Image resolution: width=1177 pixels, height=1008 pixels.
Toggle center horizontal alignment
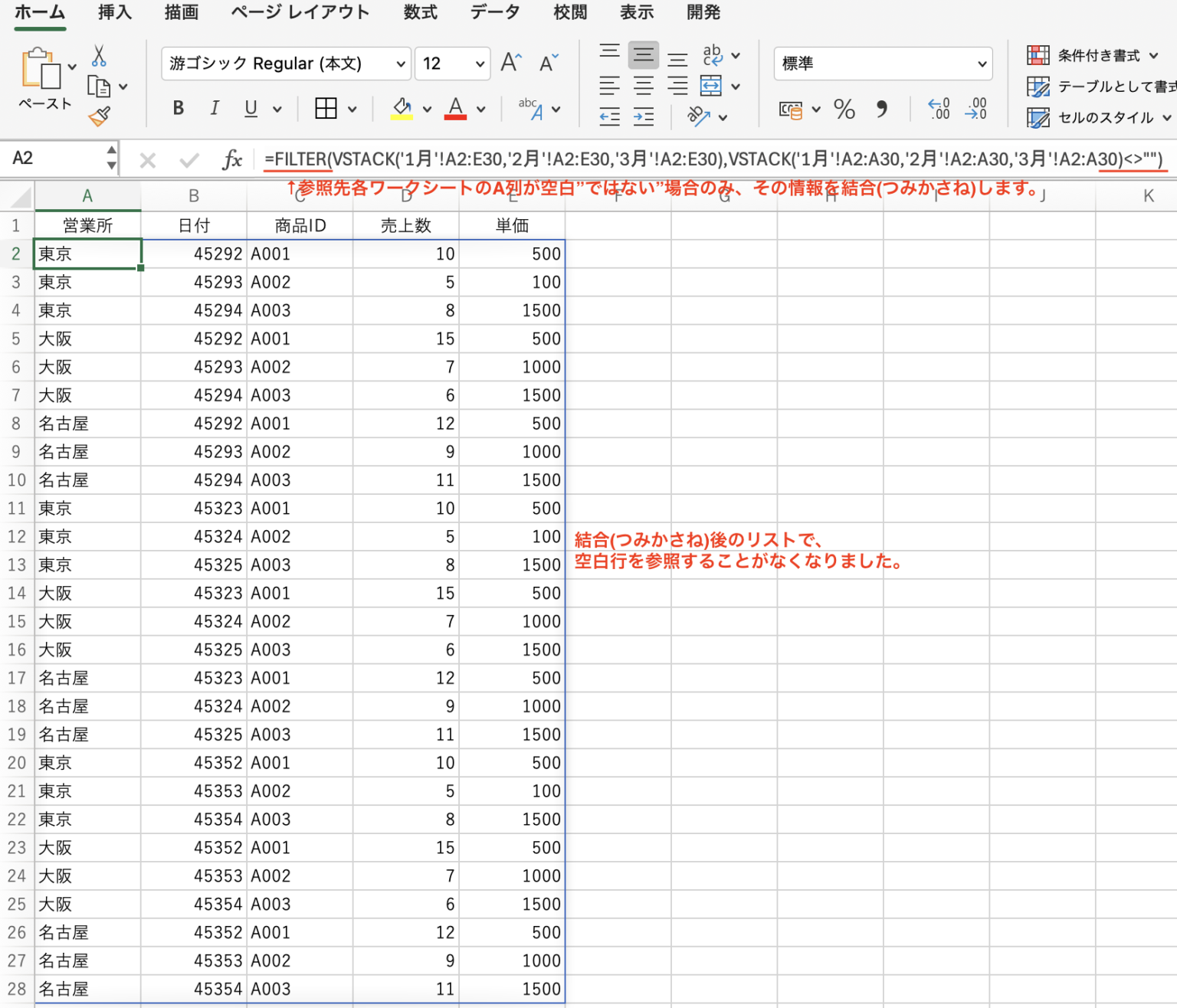point(644,85)
